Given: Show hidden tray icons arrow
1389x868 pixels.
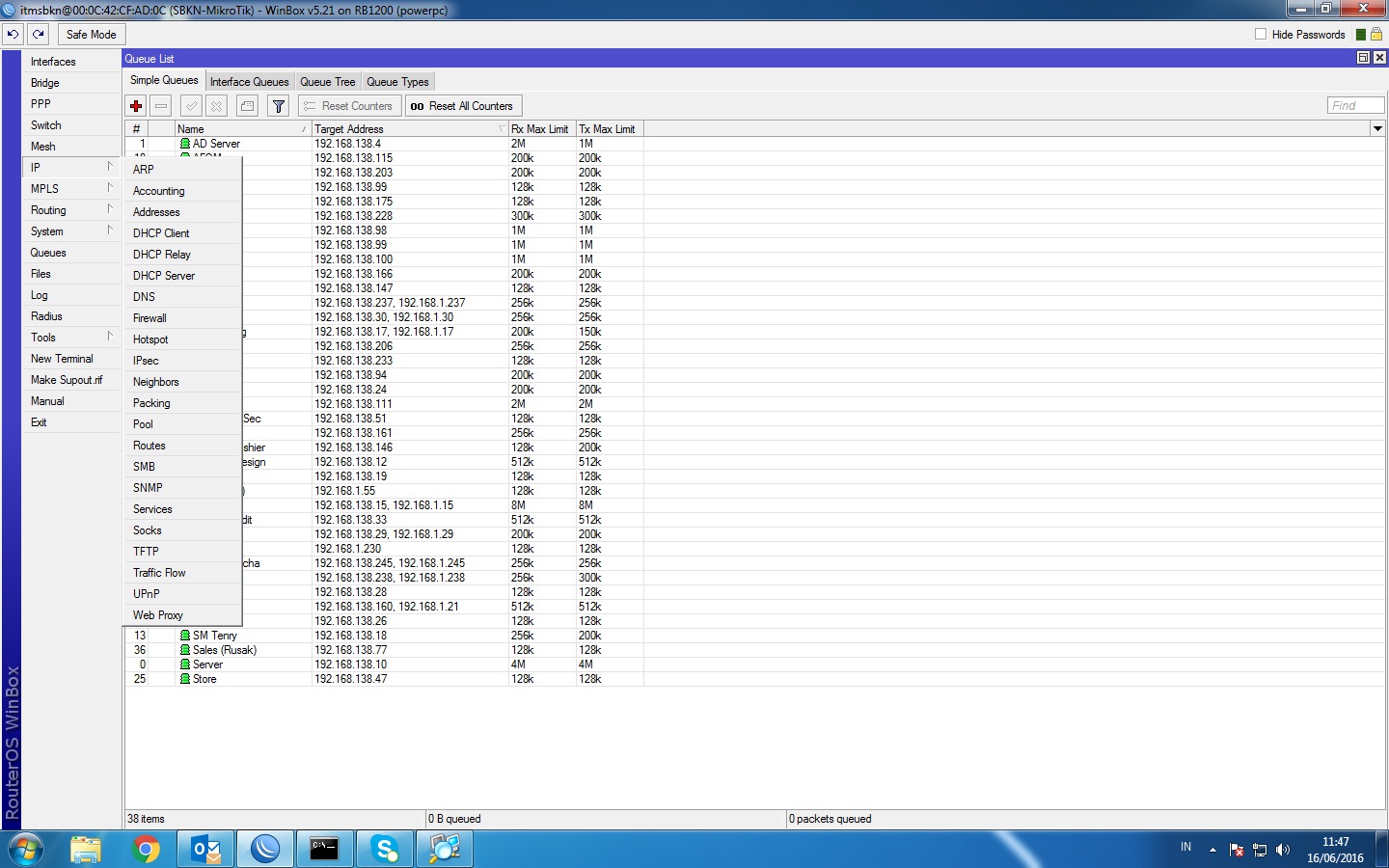Looking at the screenshot, I should [x=1212, y=850].
